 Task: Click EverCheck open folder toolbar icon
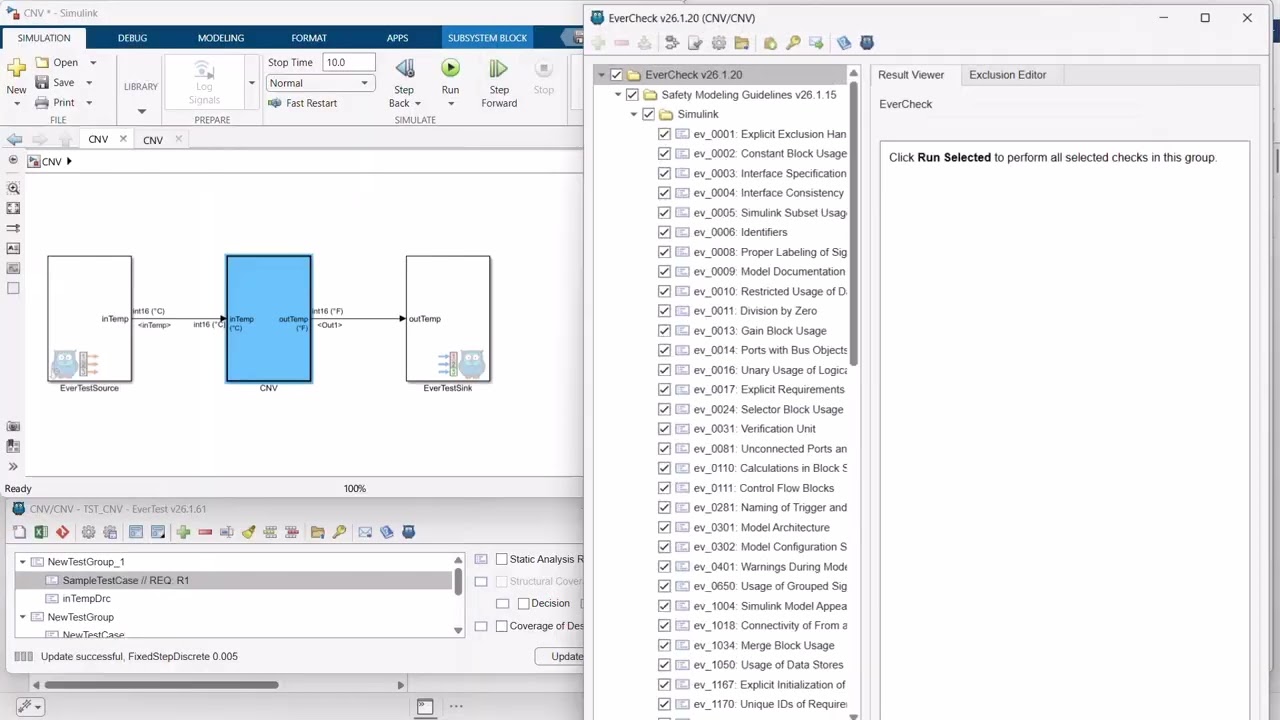click(741, 43)
